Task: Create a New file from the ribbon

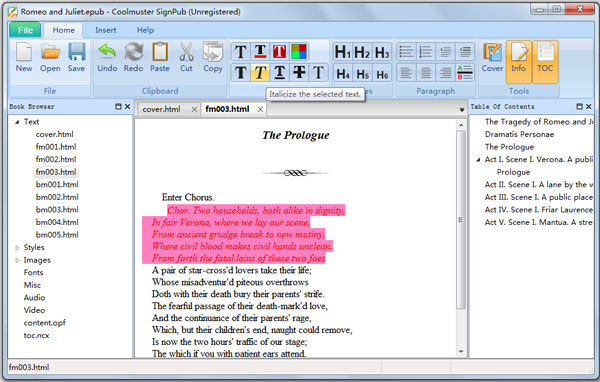Action: 24,57
